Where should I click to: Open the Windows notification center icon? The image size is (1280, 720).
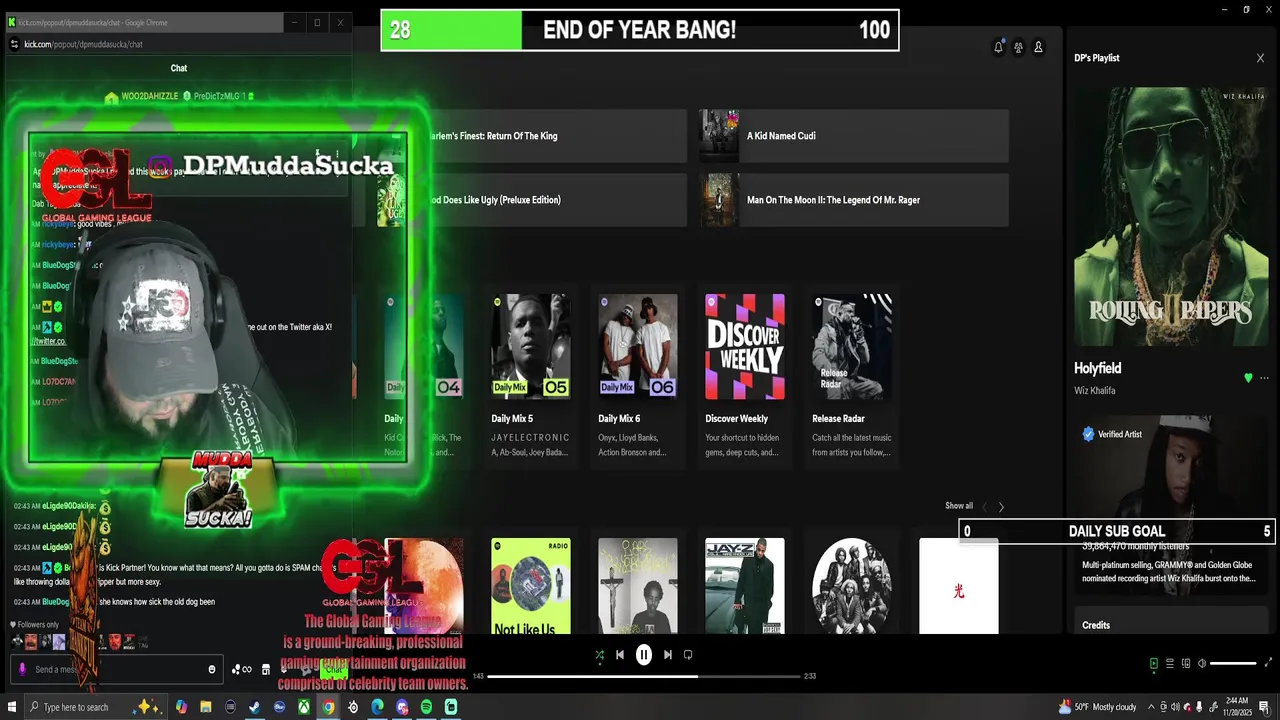1264,707
